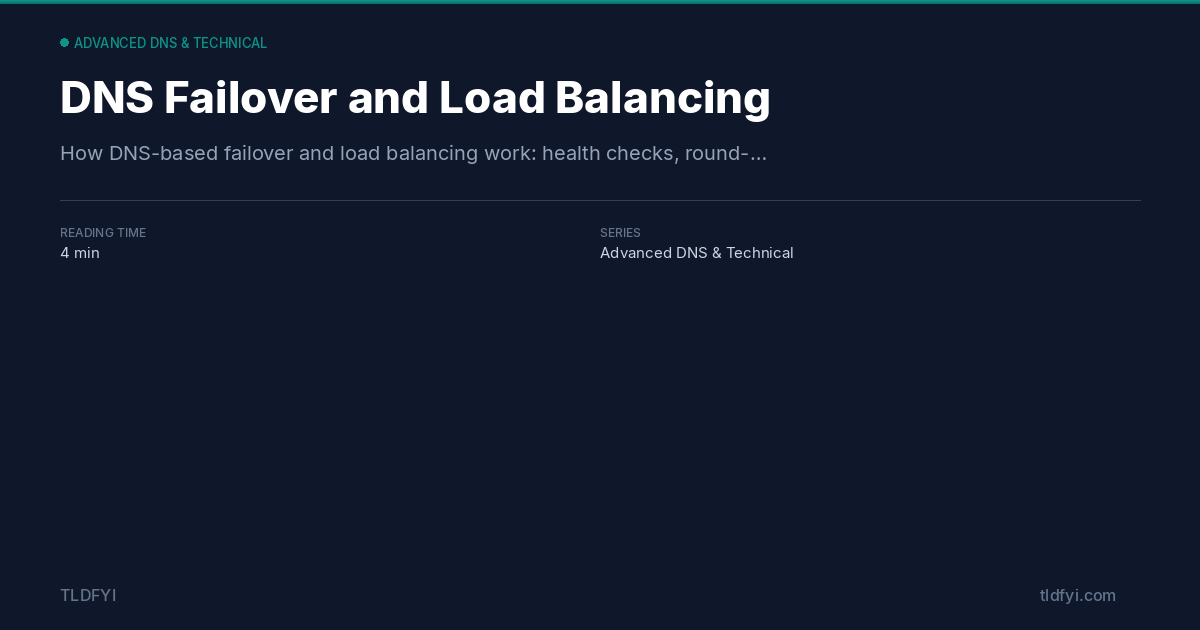Open the tldfyi.com link in the footer
This screenshot has width=1200, height=630.
coord(1077,595)
